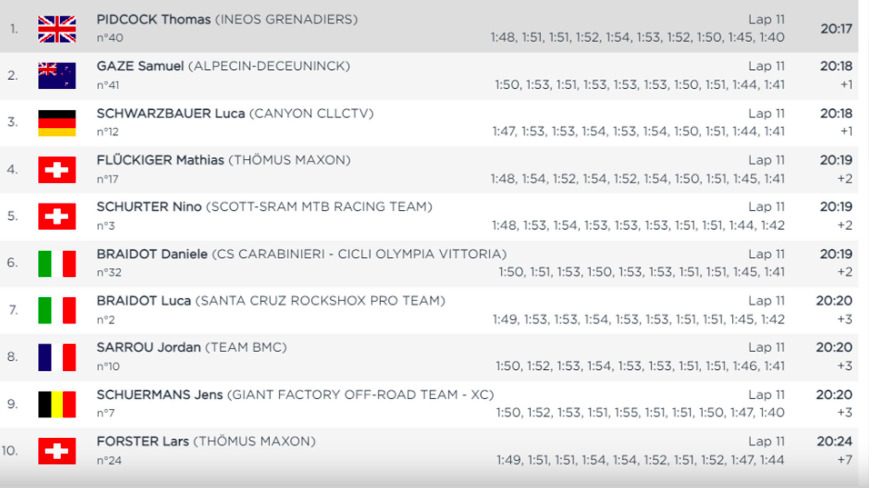Screen dimensions: 869x488
Task: Click the Belgian flag beside SCHUERMANS Jens
Action: pos(57,404)
